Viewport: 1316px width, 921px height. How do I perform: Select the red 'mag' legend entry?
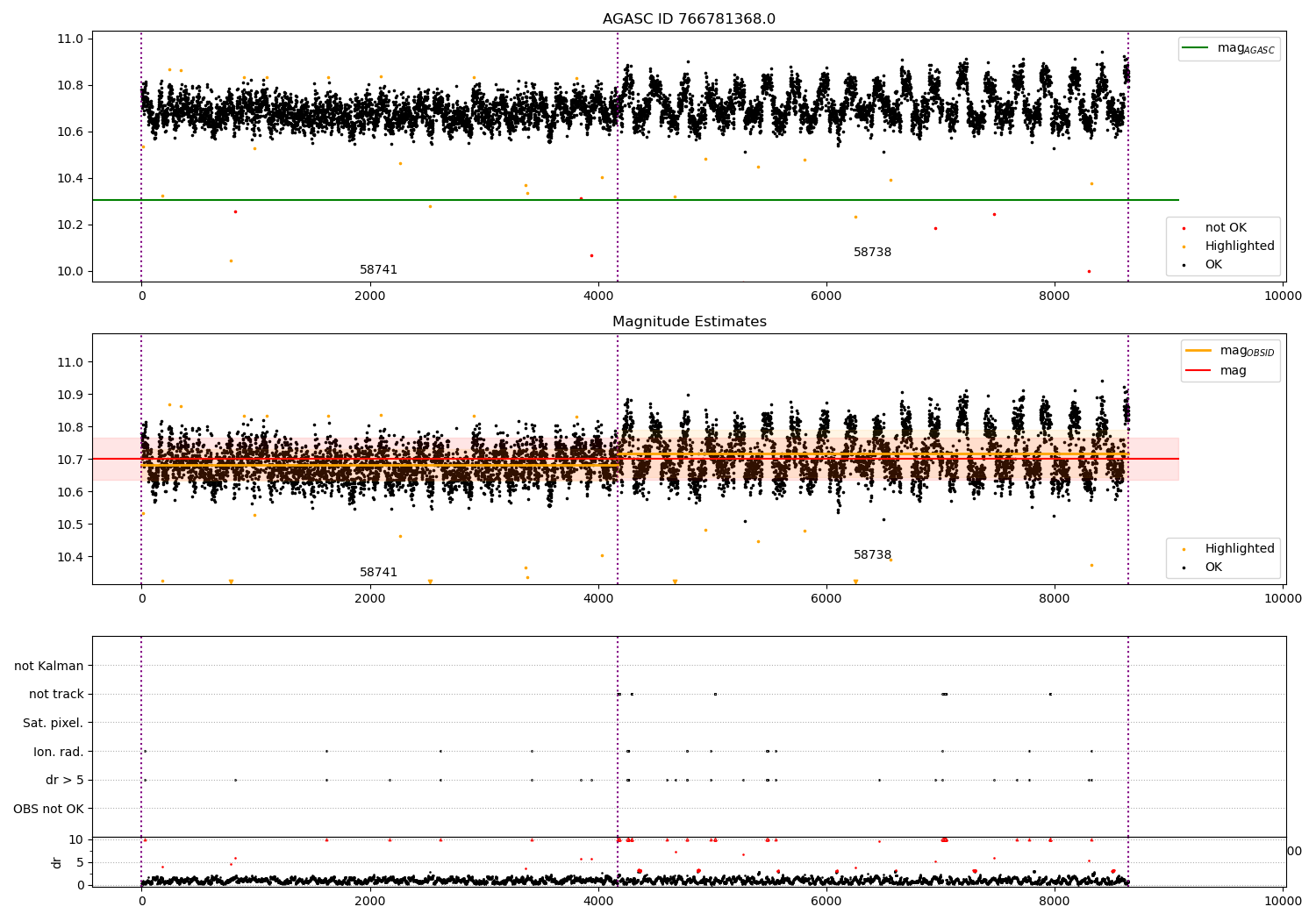point(1216,371)
